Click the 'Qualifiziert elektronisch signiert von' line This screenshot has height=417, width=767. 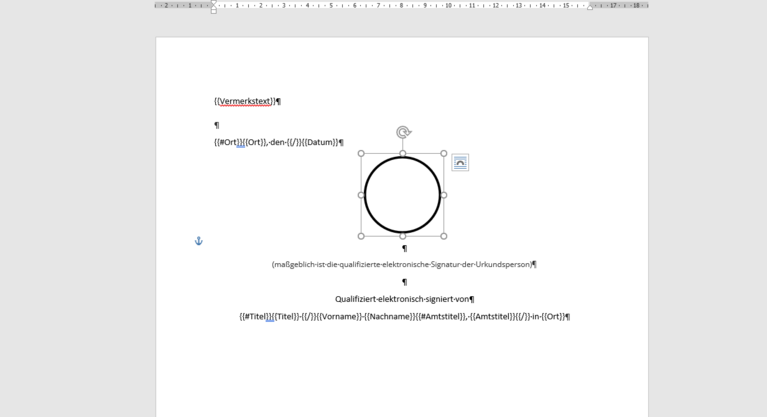pos(402,299)
